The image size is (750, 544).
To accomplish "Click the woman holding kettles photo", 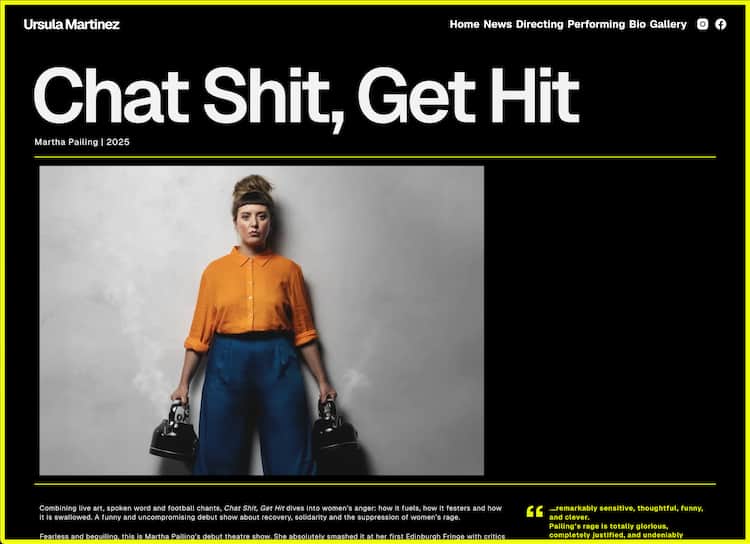I will (261, 320).
